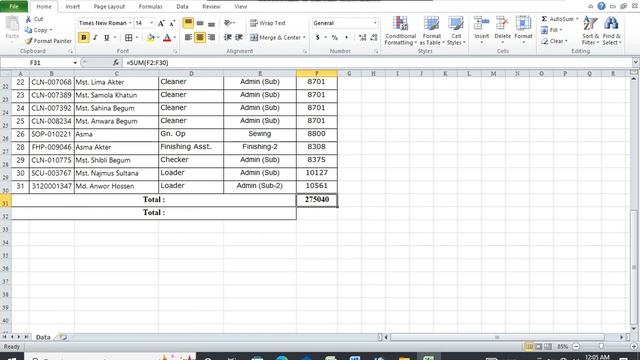Switch to the View tab

pos(240,7)
